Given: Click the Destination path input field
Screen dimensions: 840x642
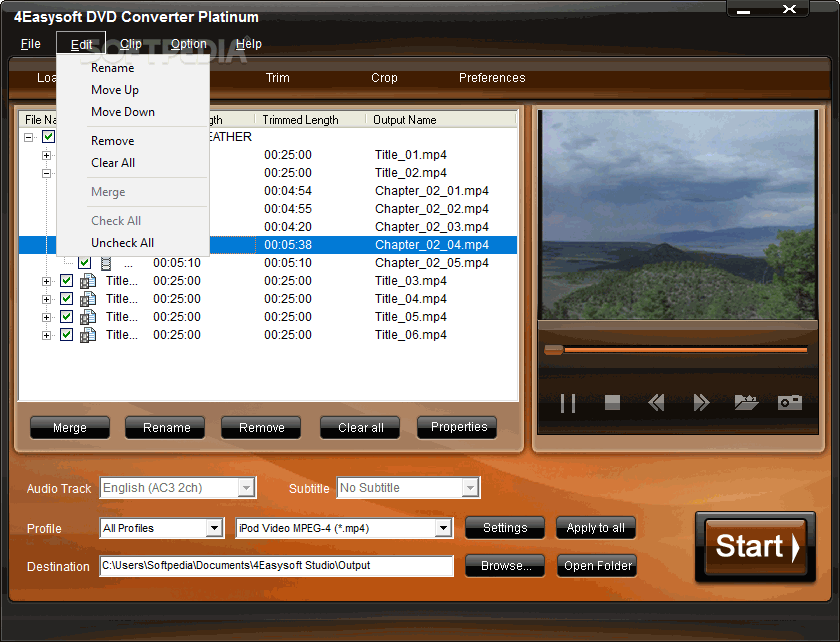Looking at the screenshot, I should 276,566.
